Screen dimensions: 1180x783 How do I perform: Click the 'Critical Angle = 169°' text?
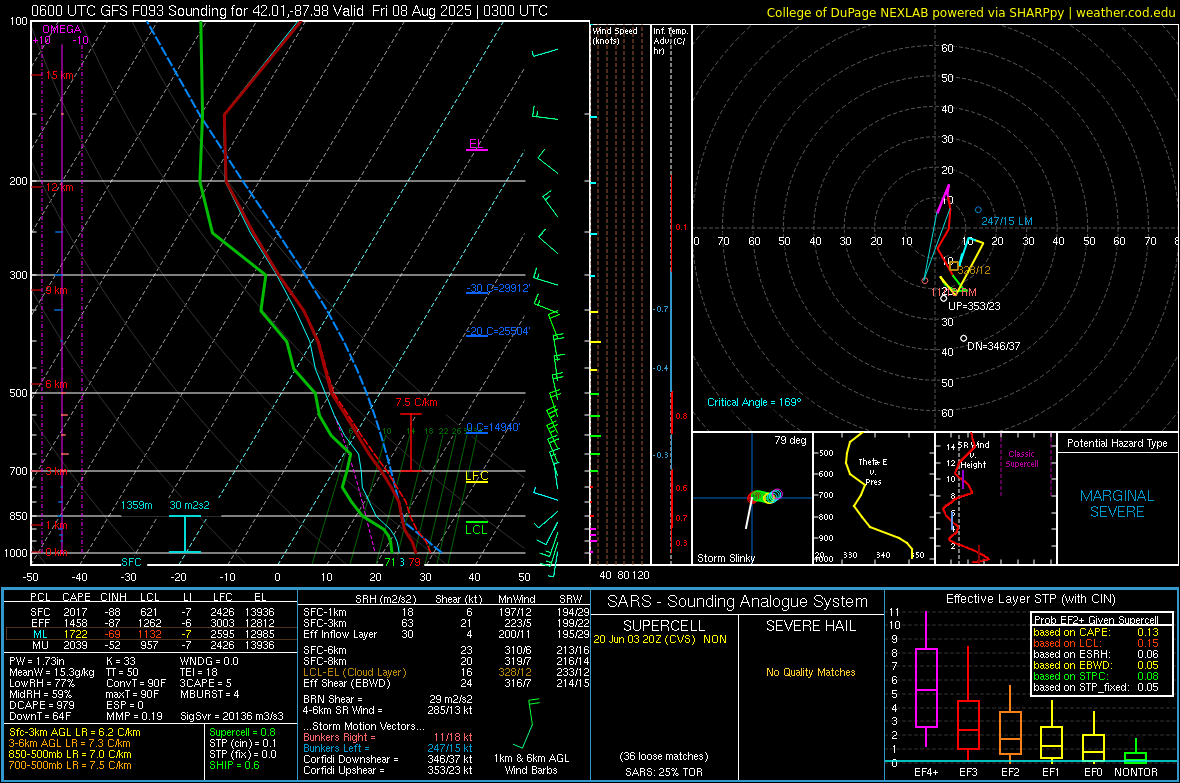pos(754,402)
